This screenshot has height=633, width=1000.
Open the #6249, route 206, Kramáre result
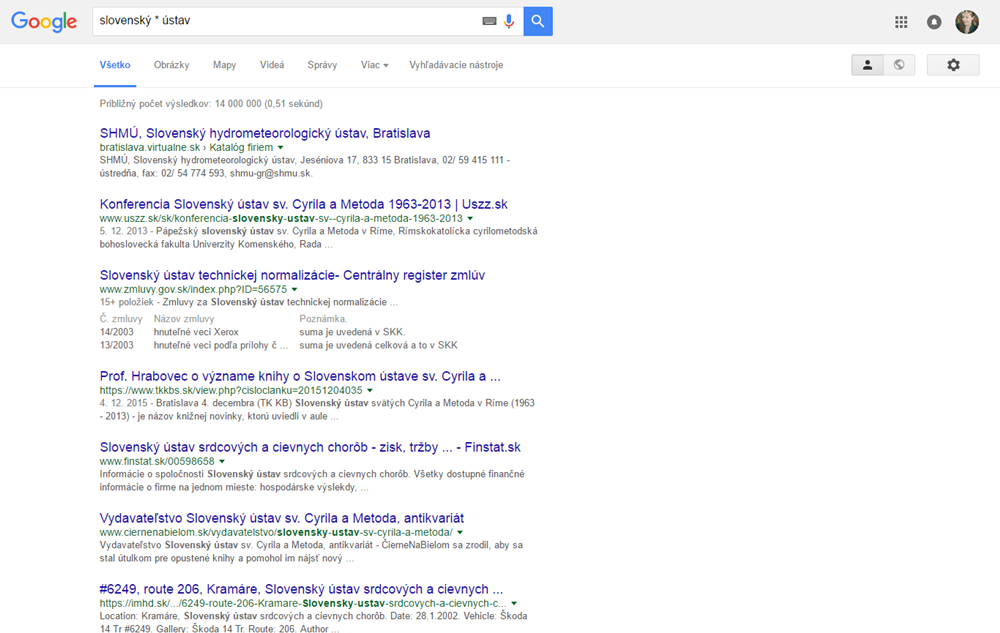301,589
